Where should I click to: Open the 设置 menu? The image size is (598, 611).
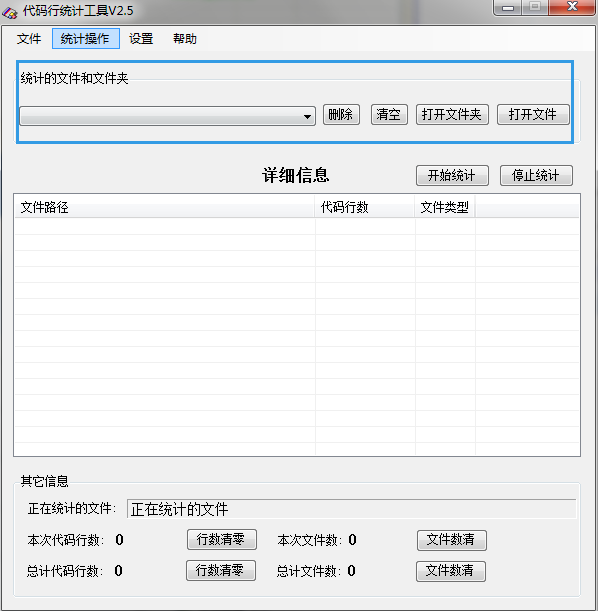141,39
